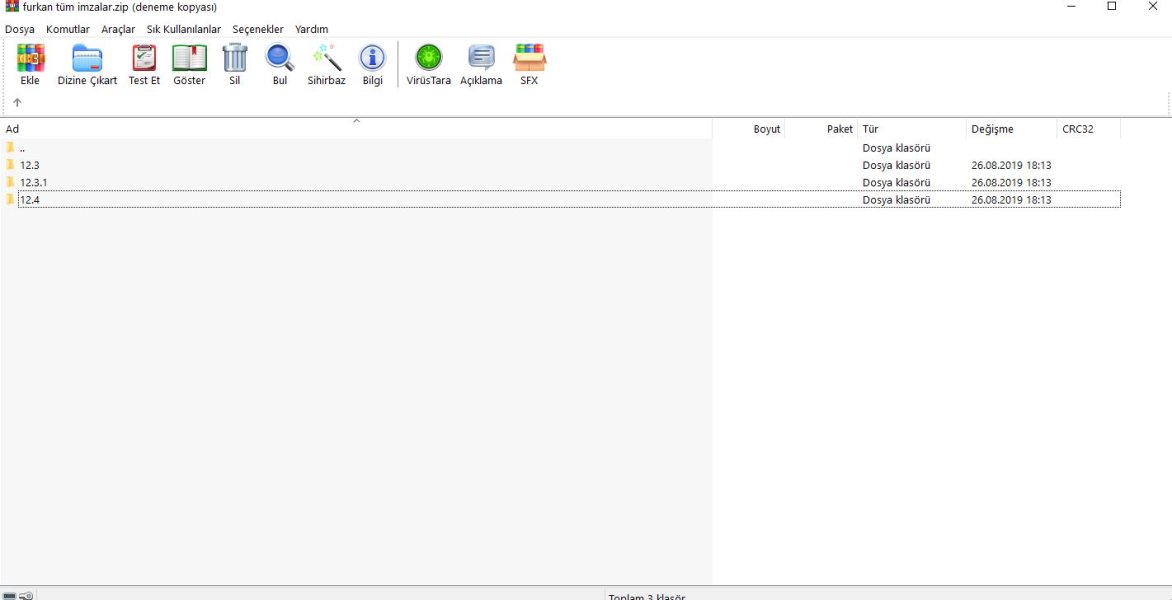Viewport: 1172px width, 600px height.
Task: Start VirüsTara virus scan
Action: tap(428, 64)
